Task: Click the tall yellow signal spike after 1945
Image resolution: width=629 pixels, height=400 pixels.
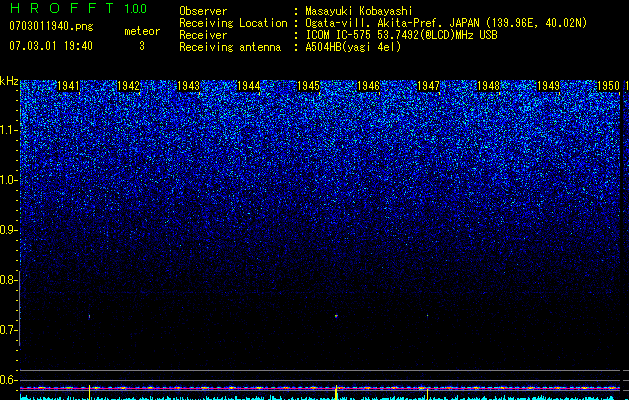Action: (336, 392)
